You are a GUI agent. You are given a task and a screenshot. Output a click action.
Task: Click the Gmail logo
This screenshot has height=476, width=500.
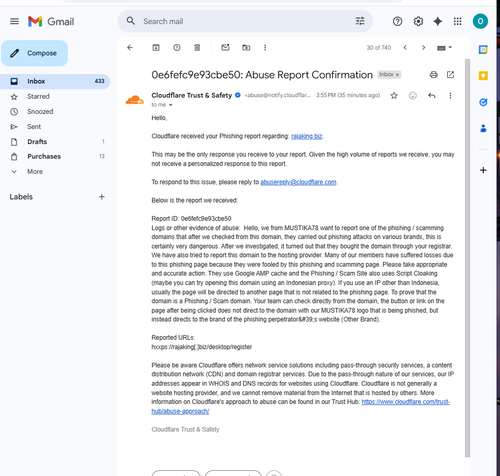(x=51, y=22)
